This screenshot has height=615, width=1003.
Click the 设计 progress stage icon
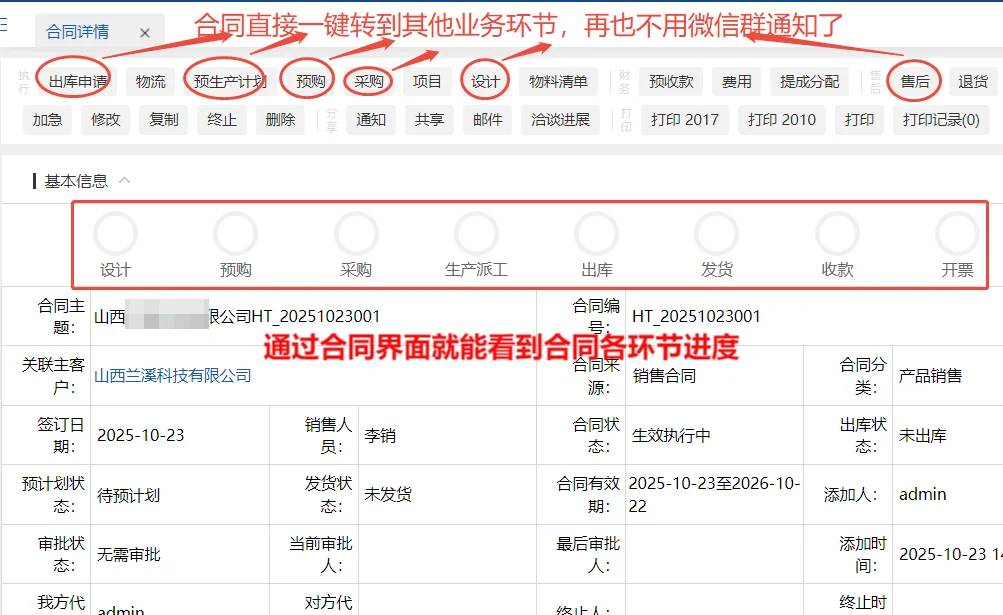114,233
